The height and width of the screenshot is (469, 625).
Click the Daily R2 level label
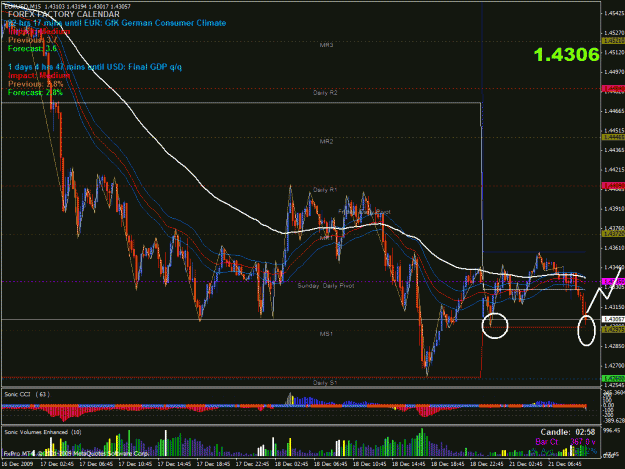pos(325,92)
